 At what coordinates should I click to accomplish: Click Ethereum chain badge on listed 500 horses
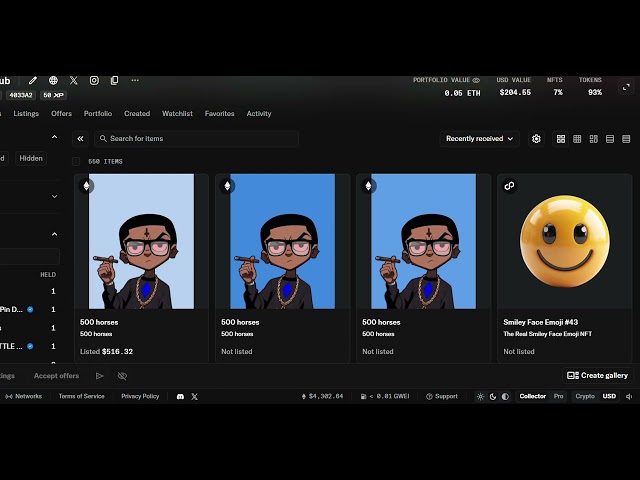click(x=87, y=186)
